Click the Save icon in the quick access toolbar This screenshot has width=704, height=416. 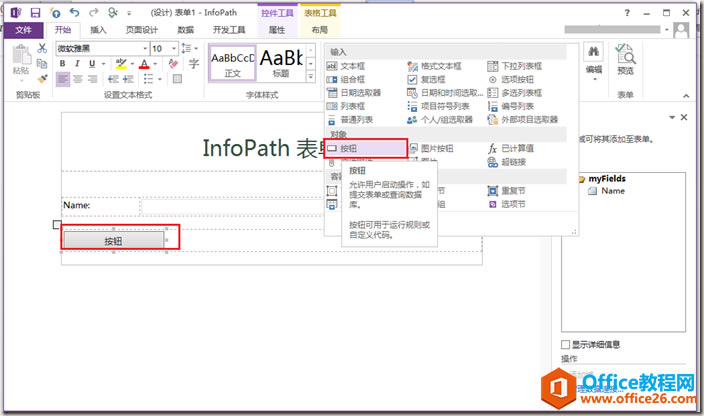tap(35, 13)
